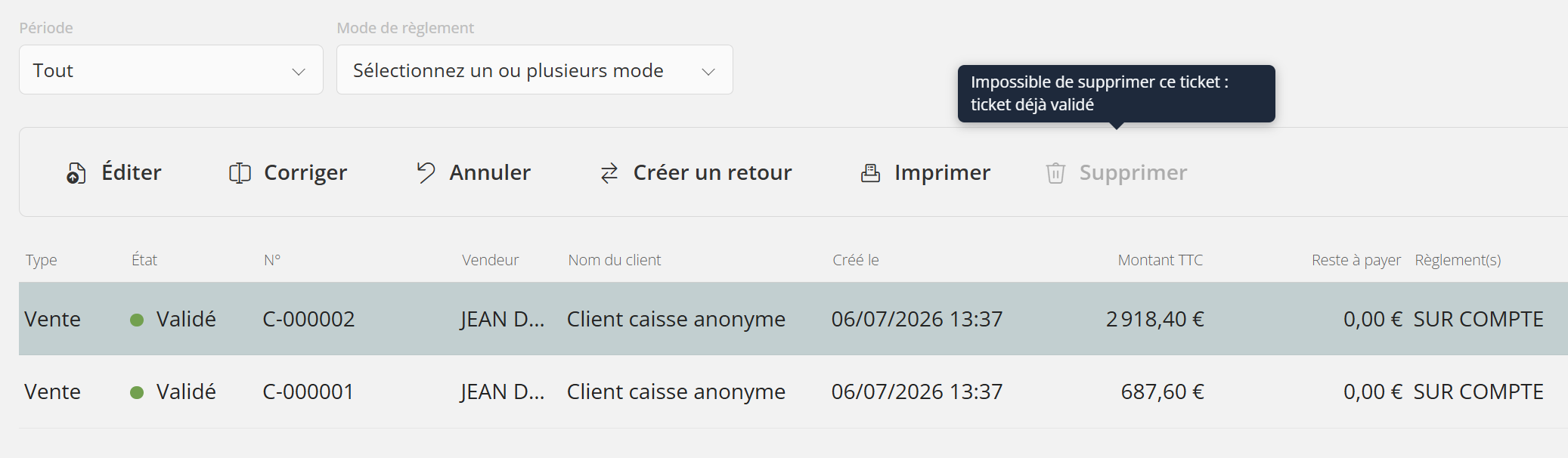Screen dimensions: 1568x458
Task: Sort by the Montant TTC header
Action: 1161,260
